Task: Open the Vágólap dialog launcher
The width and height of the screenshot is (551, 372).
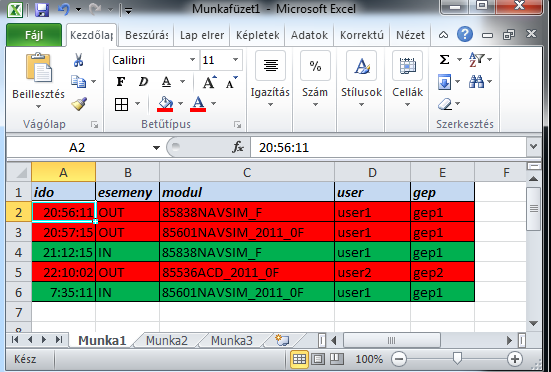Action: click(94, 124)
